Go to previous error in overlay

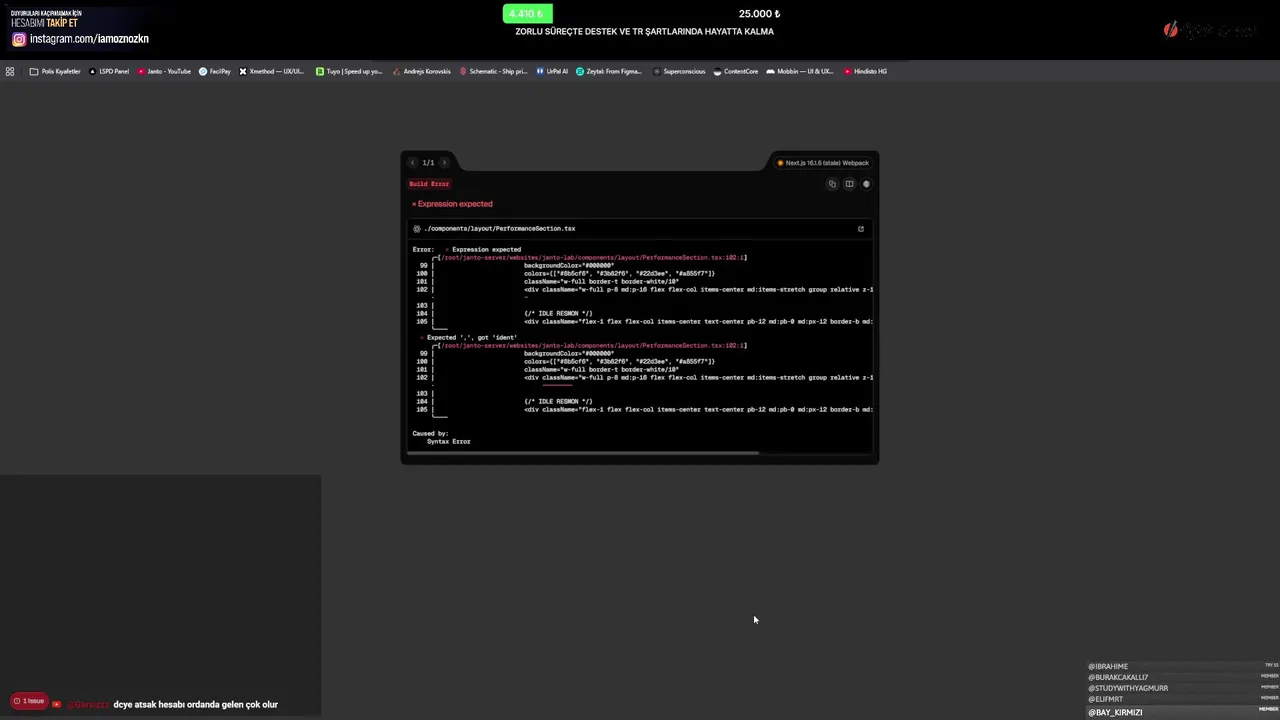click(412, 163)
